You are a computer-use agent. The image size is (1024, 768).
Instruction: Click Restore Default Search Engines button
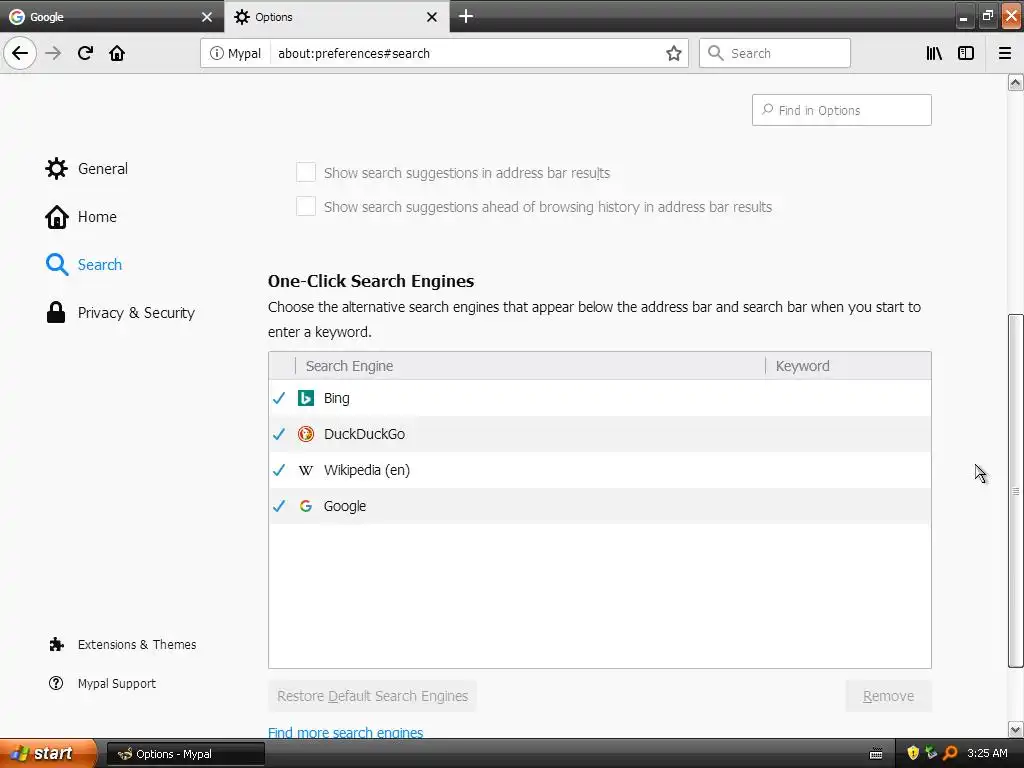[372, 696]
